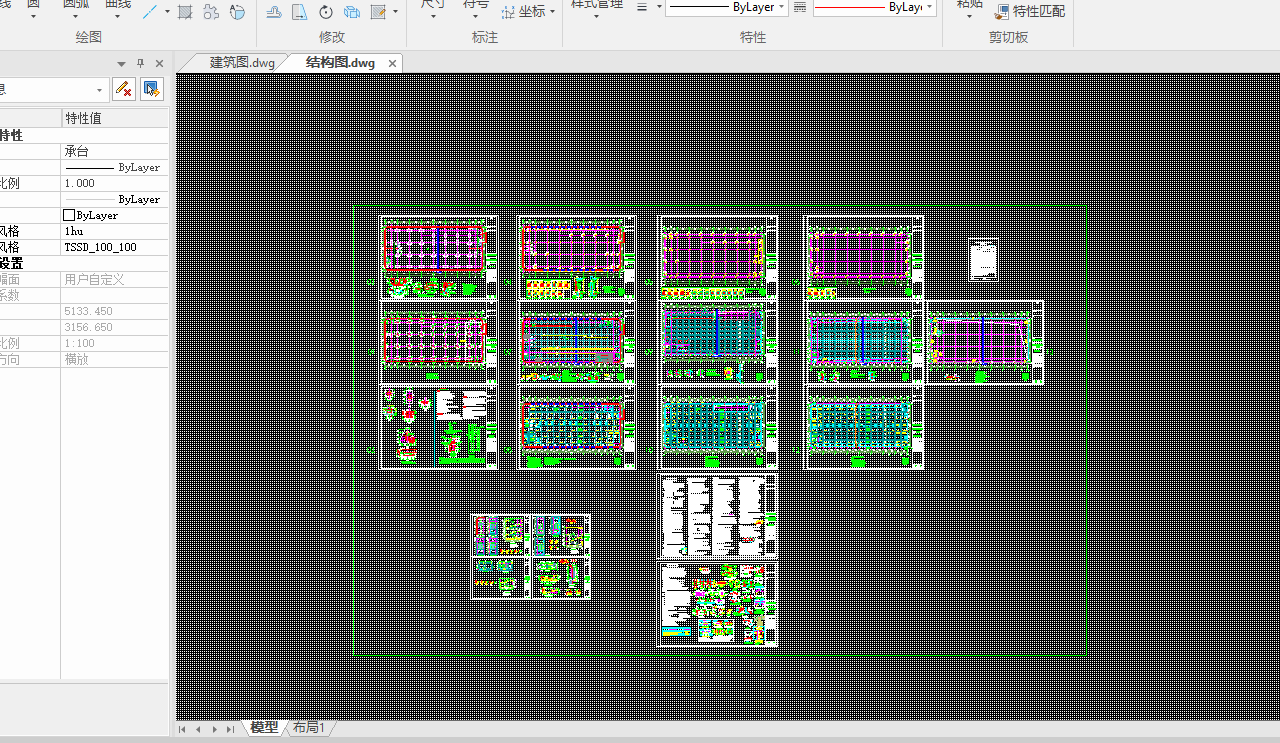Click the quick select icon in properties panel
Viewport: 1280px width, 743px height.
pyautogui.click(x=151, y=89)
